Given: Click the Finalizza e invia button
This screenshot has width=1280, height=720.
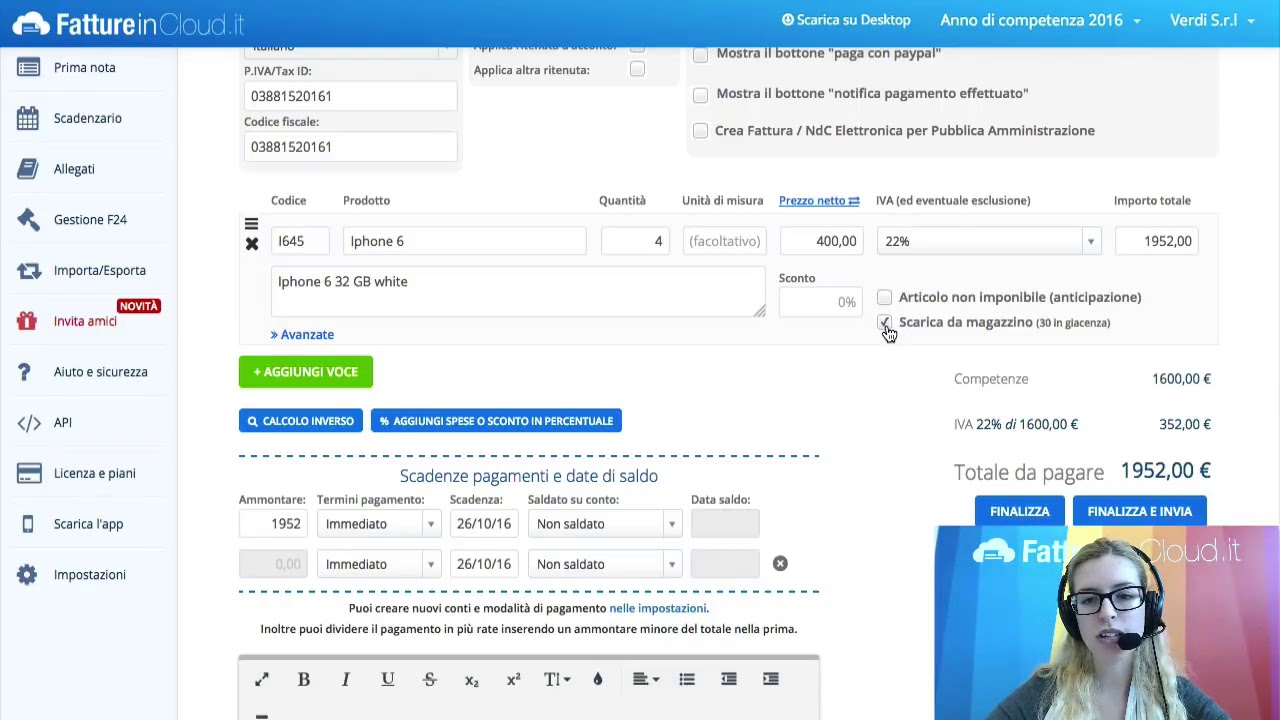Looking at the screenshot, I should coord(1140,511).
